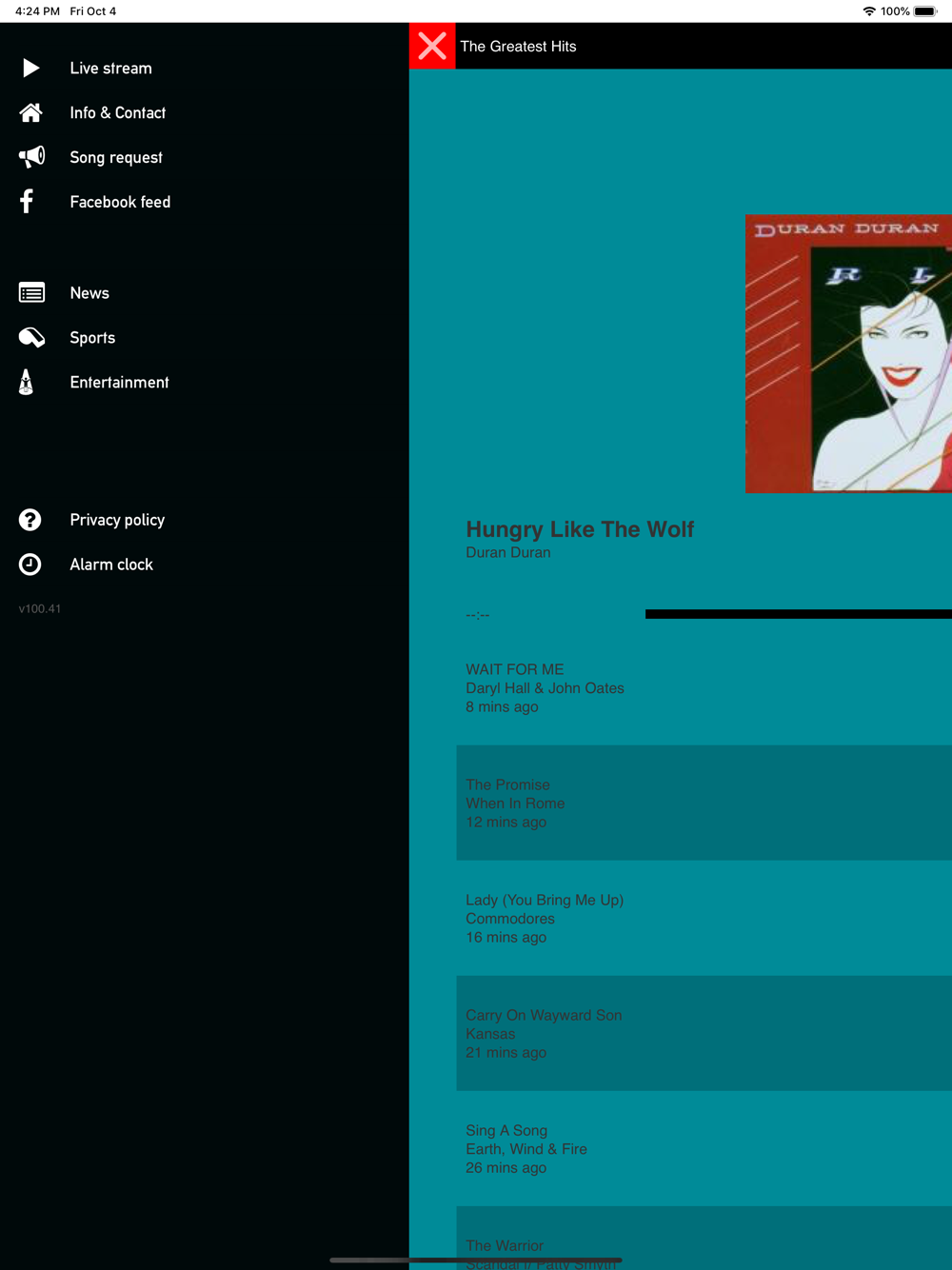
Task: Select the Song request megaphone icon
Action: click(31, 157)
